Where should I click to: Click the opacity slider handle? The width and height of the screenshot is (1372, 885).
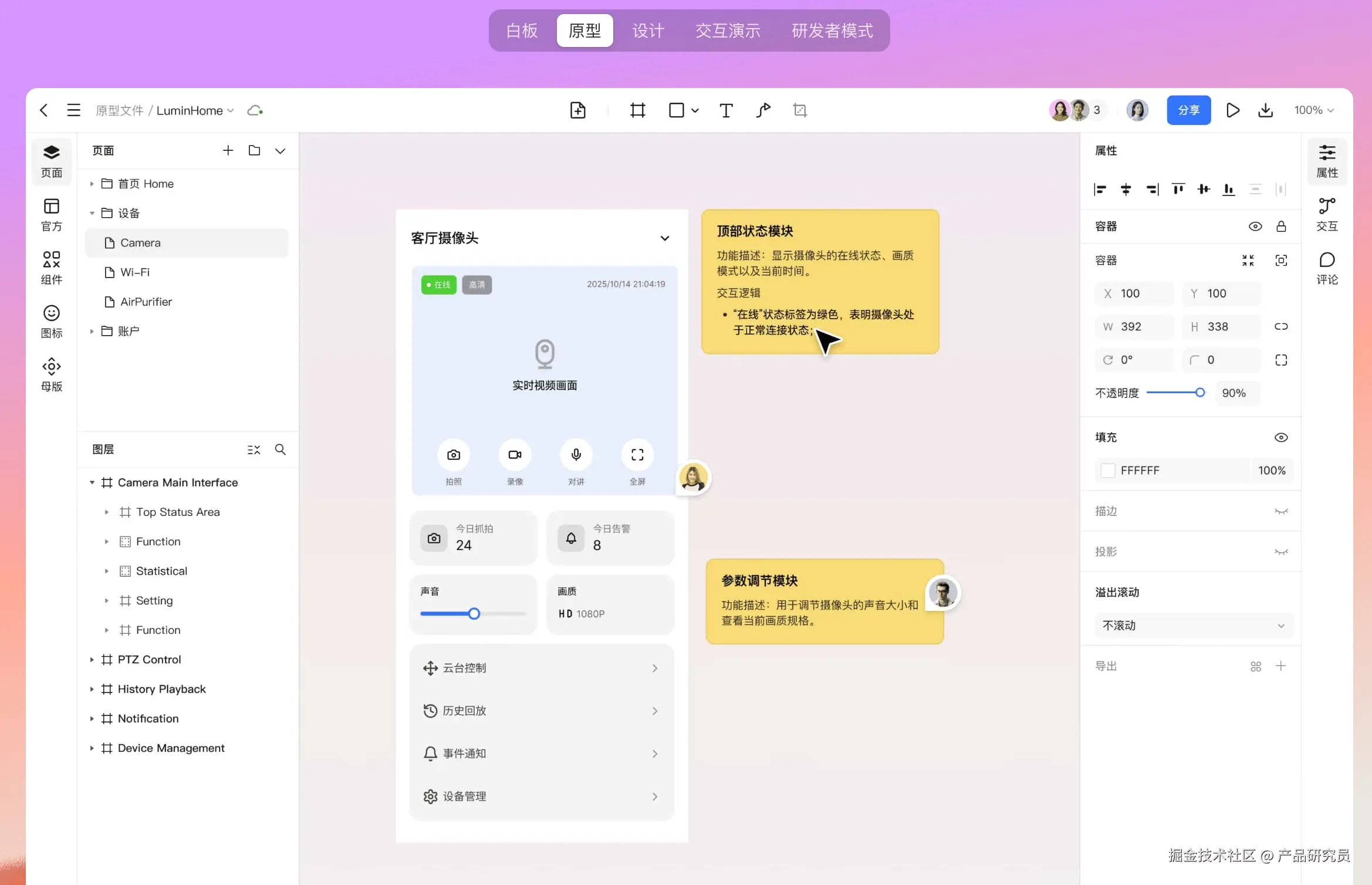coord(1200,393)
